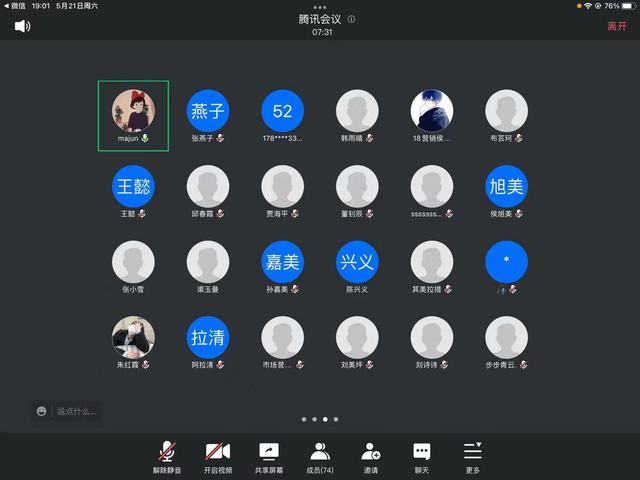Return to 微信 via status bar back link

(x=15, y=6)
